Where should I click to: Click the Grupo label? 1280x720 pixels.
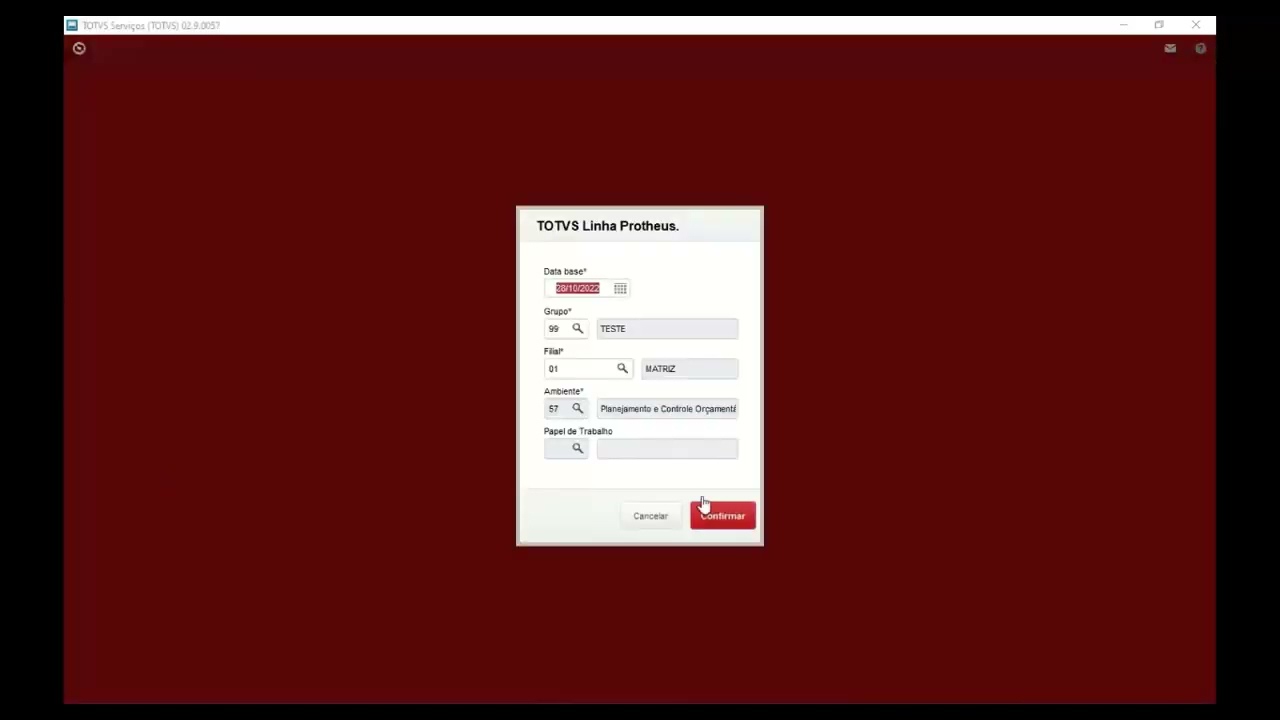click(557, 311)
